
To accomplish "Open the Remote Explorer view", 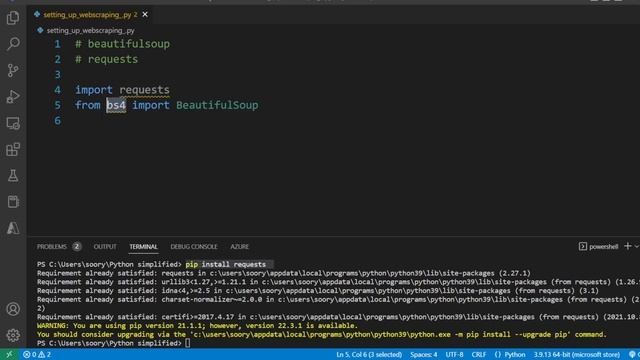I will (13, 123).
